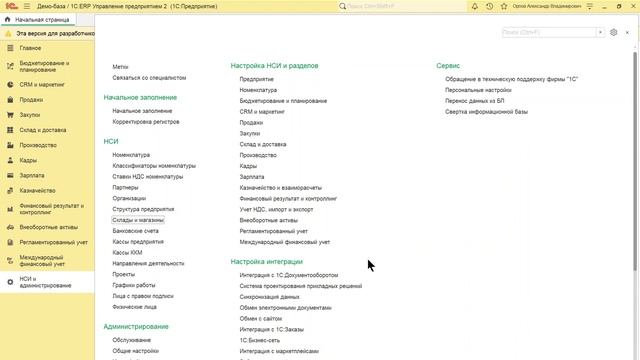The height and width of the screenshot is (360, 640).
Task: Open Ставки НДС номенклатуры
Action: [x=148, y=176]
